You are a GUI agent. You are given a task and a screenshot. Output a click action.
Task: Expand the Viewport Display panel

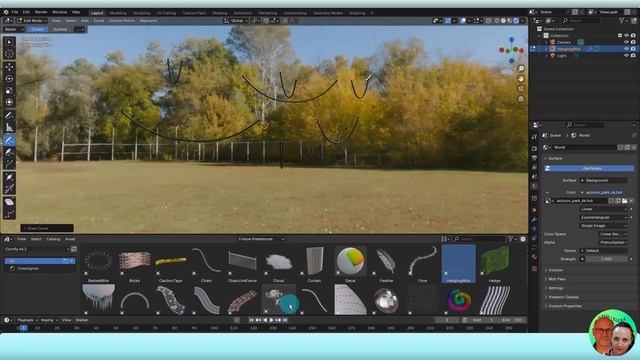point(563,297)
